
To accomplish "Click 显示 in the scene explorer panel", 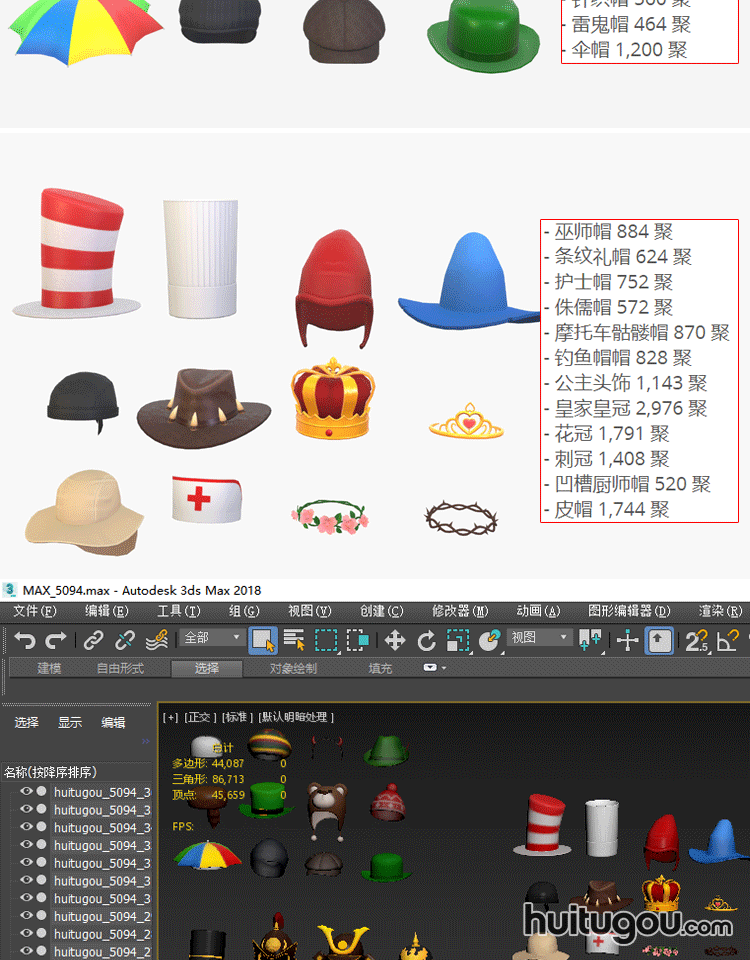I will click(x=70, y=722).
